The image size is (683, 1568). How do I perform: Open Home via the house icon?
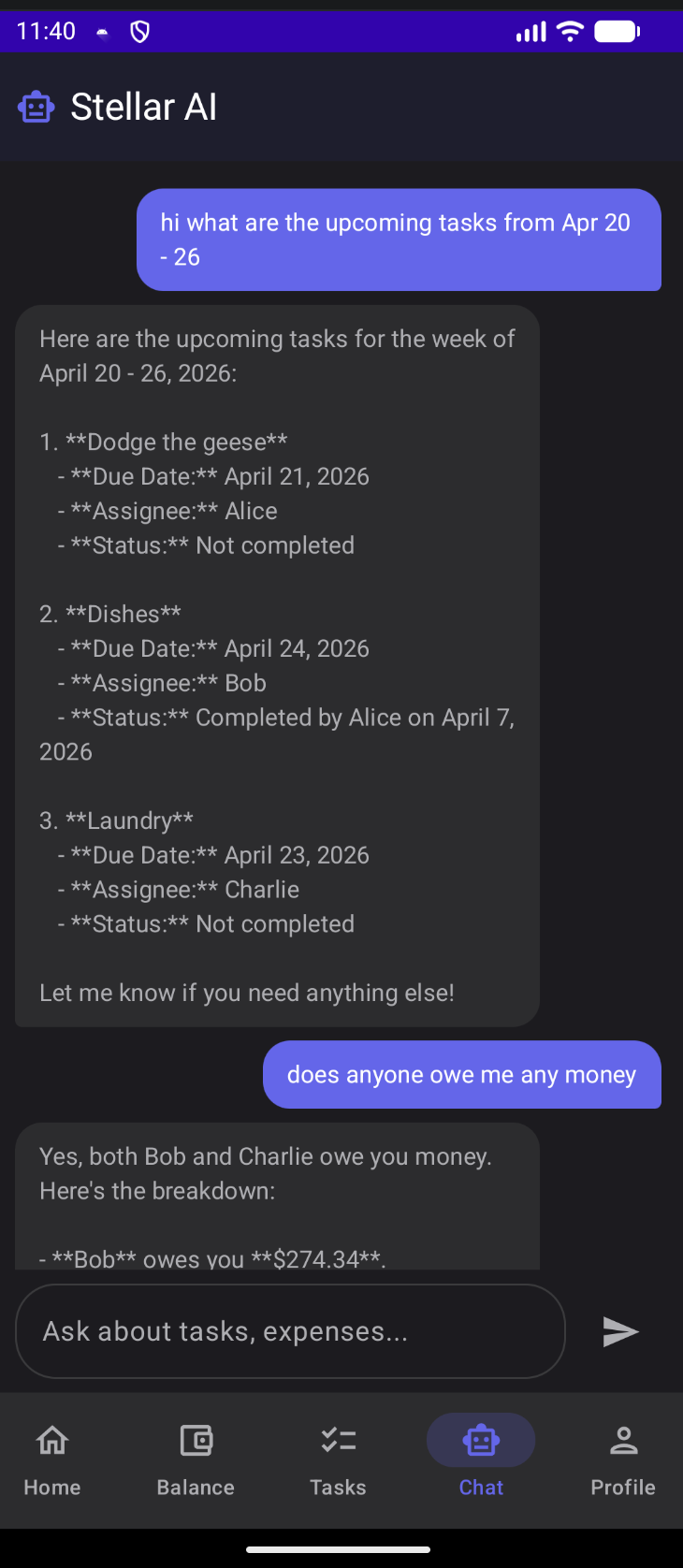click(52, 1441)
